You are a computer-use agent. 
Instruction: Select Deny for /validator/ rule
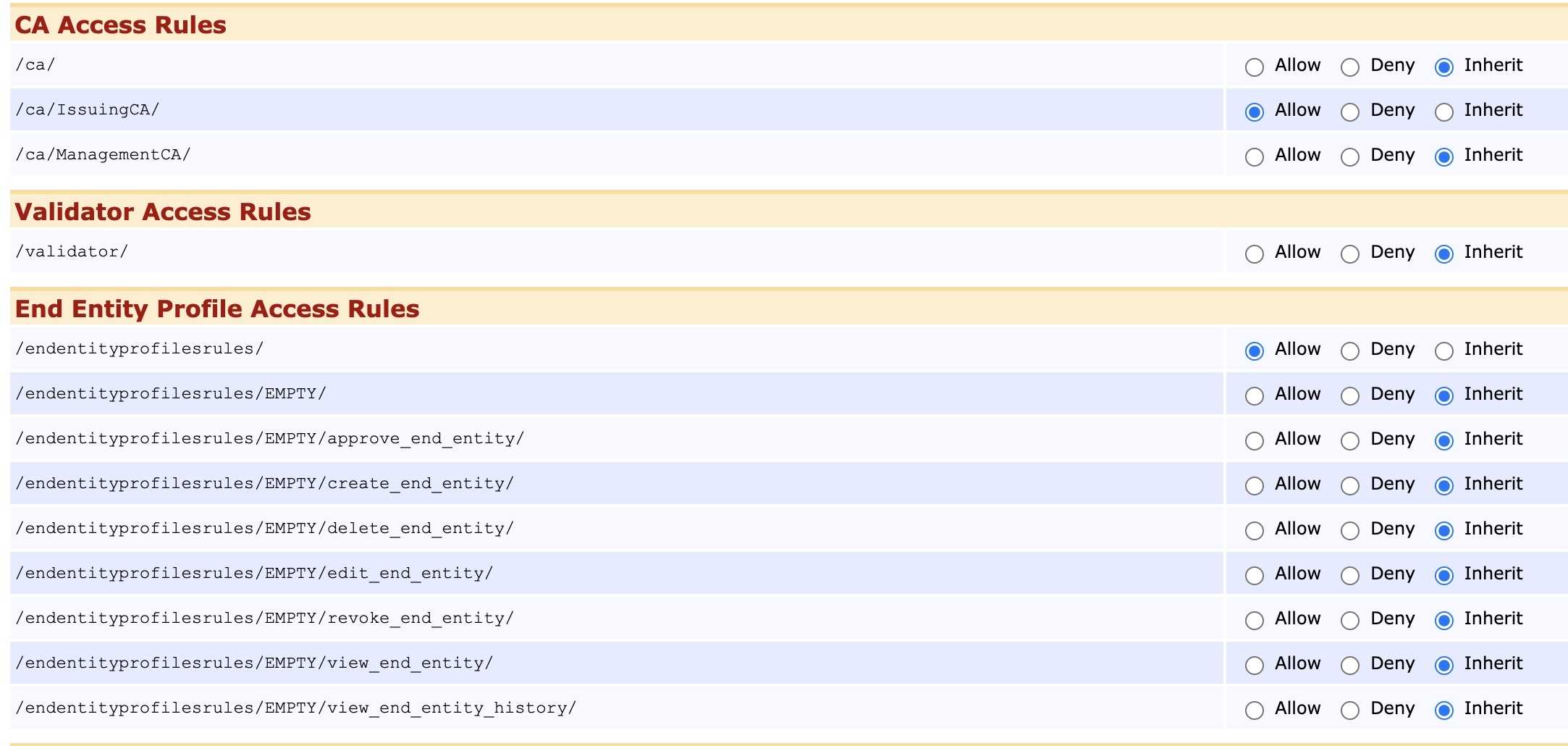pyautogui.click(x=1349, y=254)
